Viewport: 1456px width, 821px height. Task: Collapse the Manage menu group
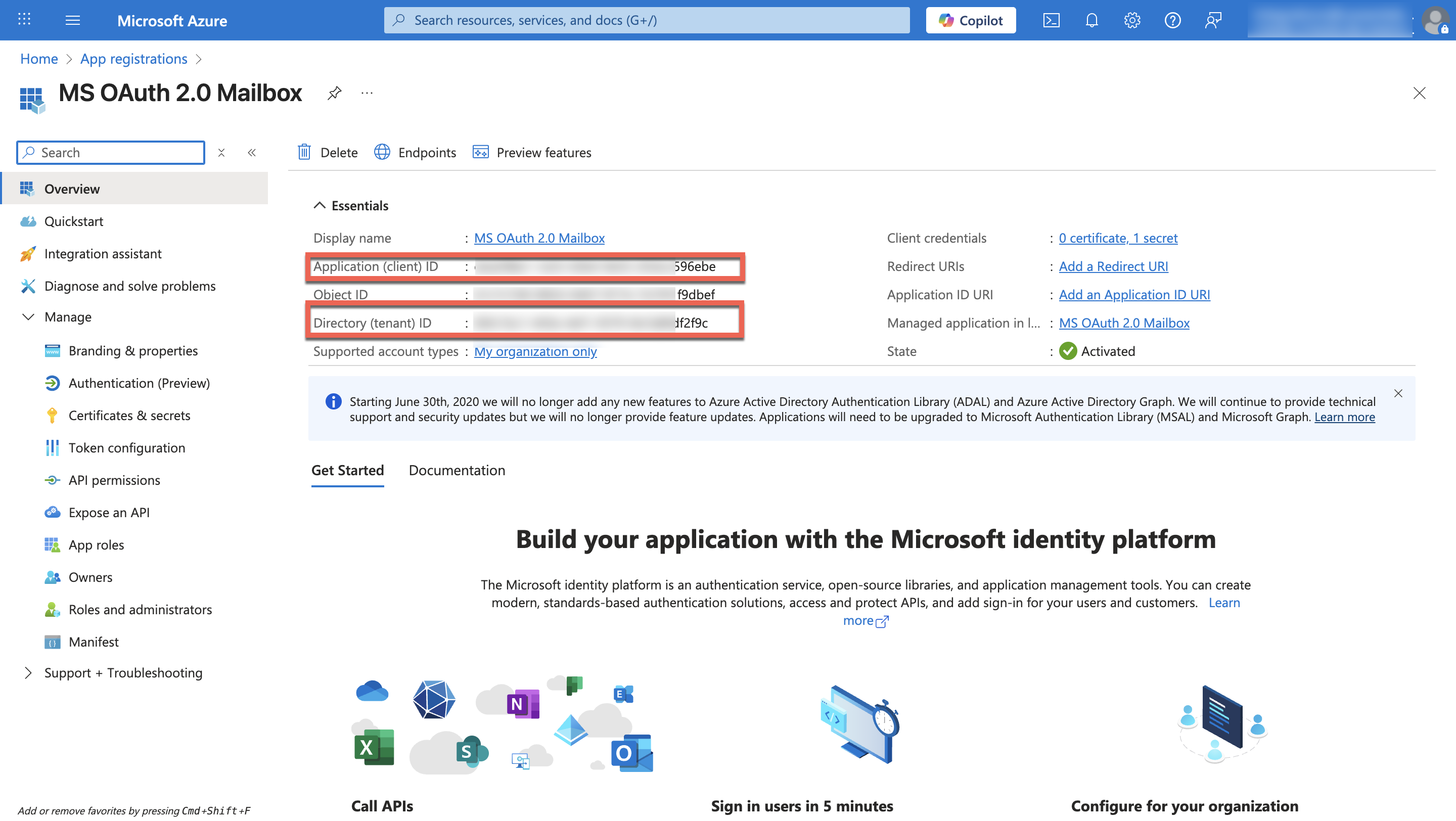28,317
